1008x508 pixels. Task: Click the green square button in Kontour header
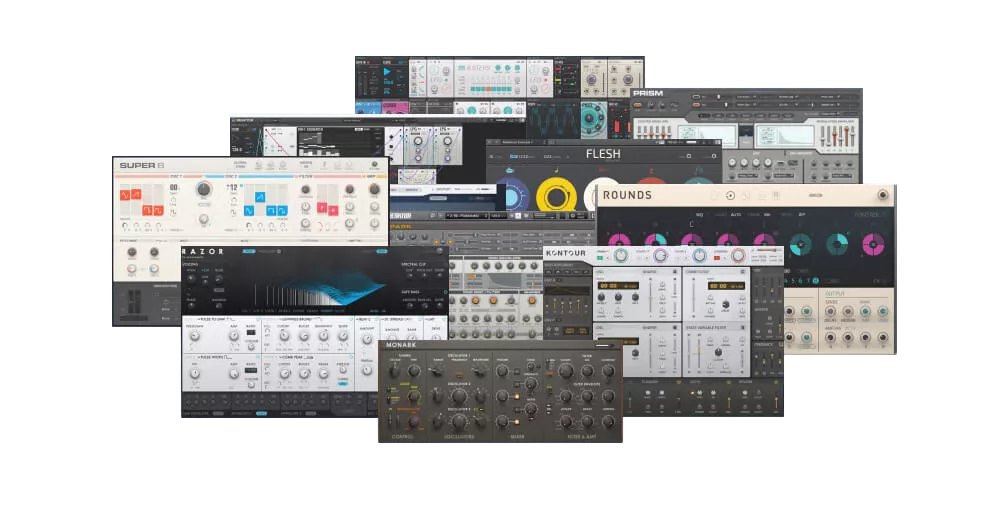tap(600, 258)
